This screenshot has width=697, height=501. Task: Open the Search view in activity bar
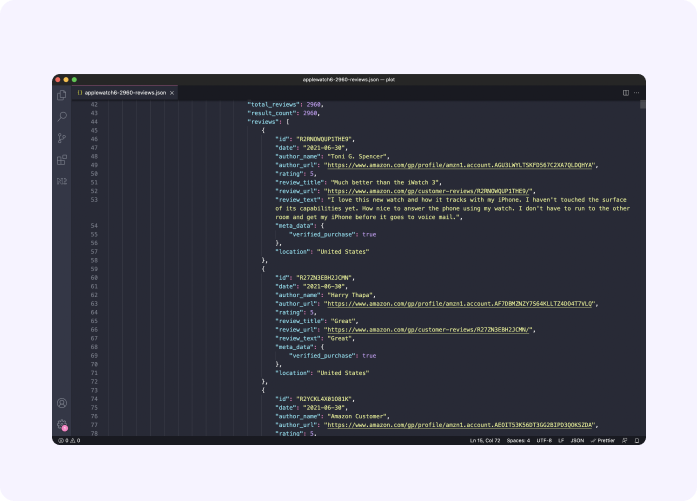[x=62, y=116]
